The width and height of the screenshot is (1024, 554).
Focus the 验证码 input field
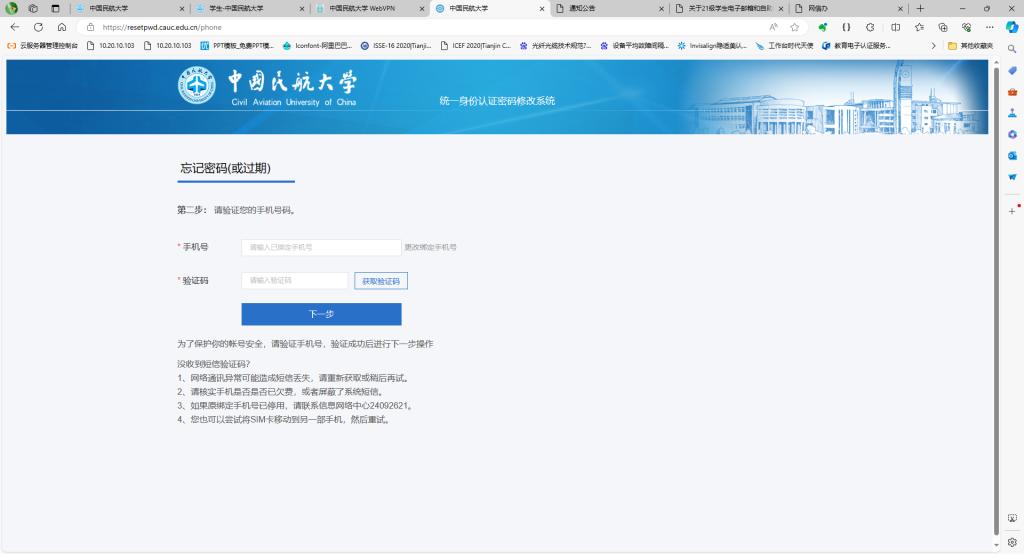click(294, 281)
